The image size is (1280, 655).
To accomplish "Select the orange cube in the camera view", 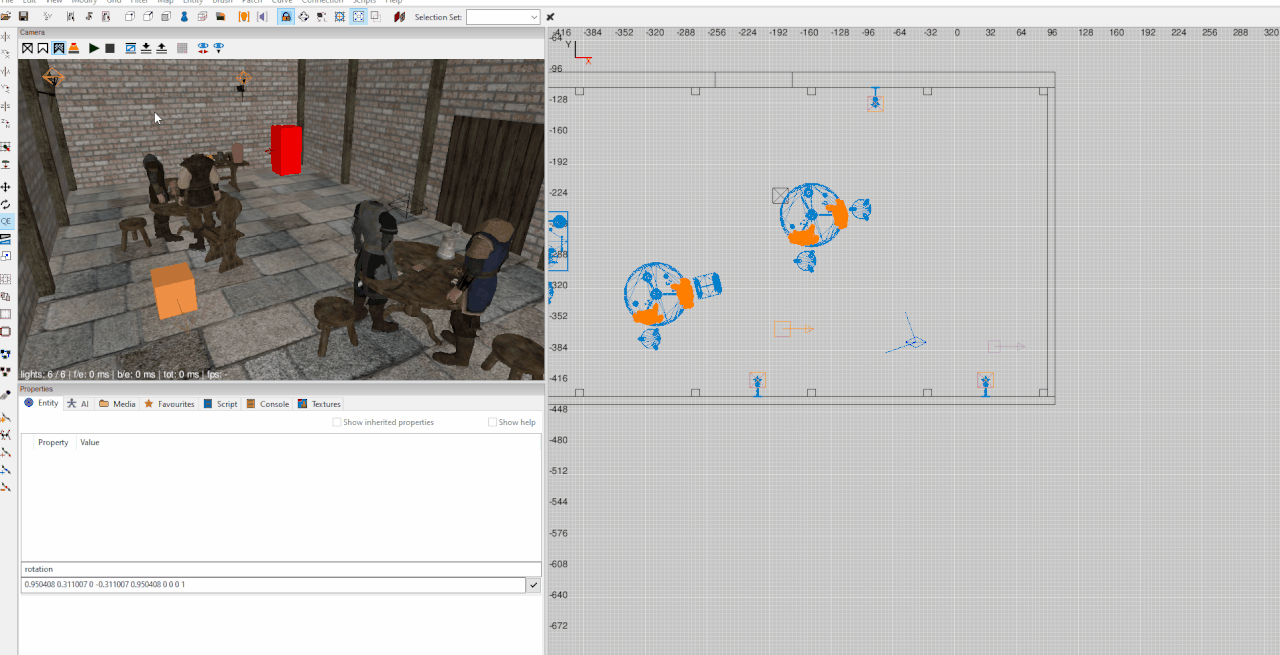I will [x=174, y=291].
